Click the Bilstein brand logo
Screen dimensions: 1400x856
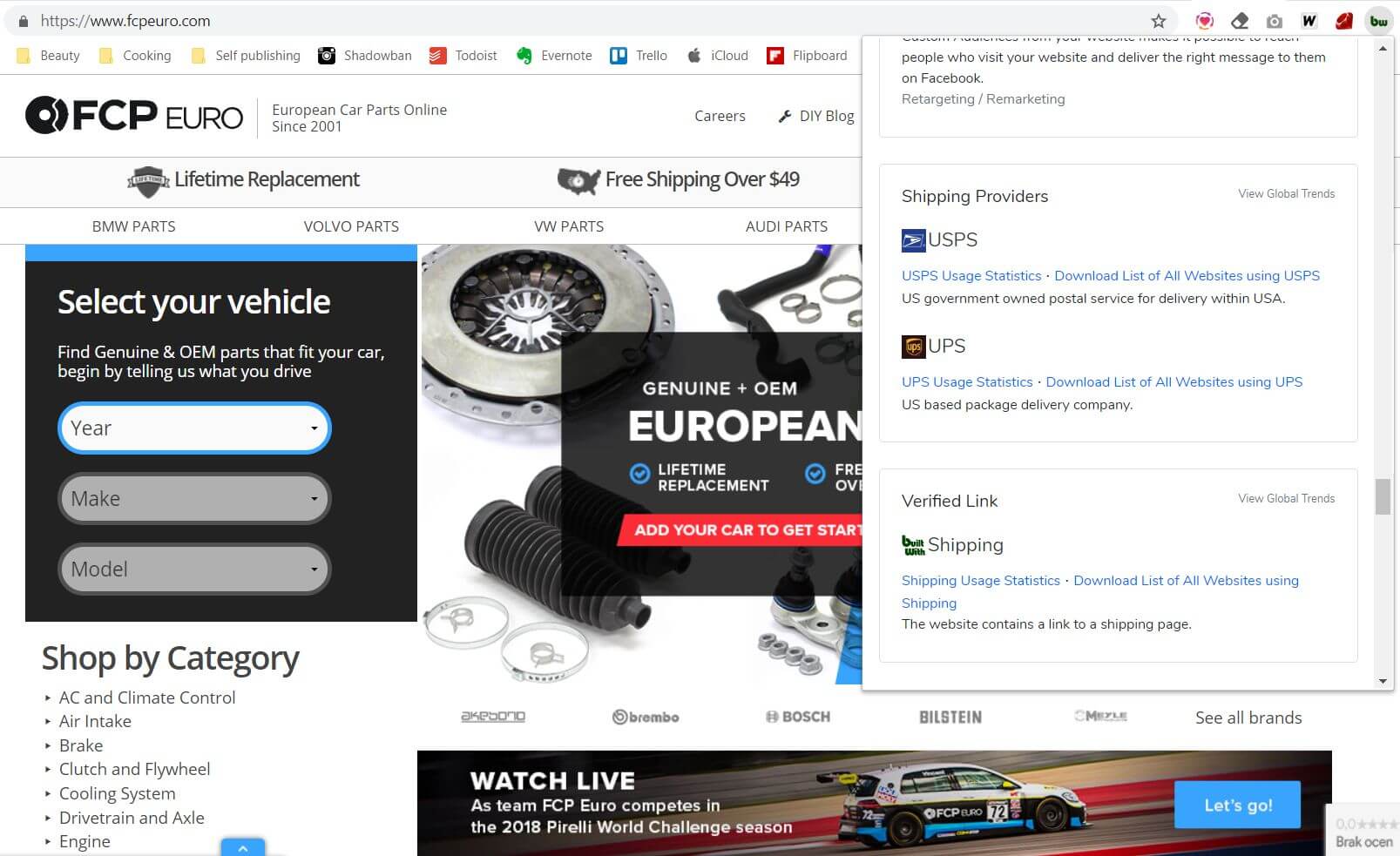point(950,718)
